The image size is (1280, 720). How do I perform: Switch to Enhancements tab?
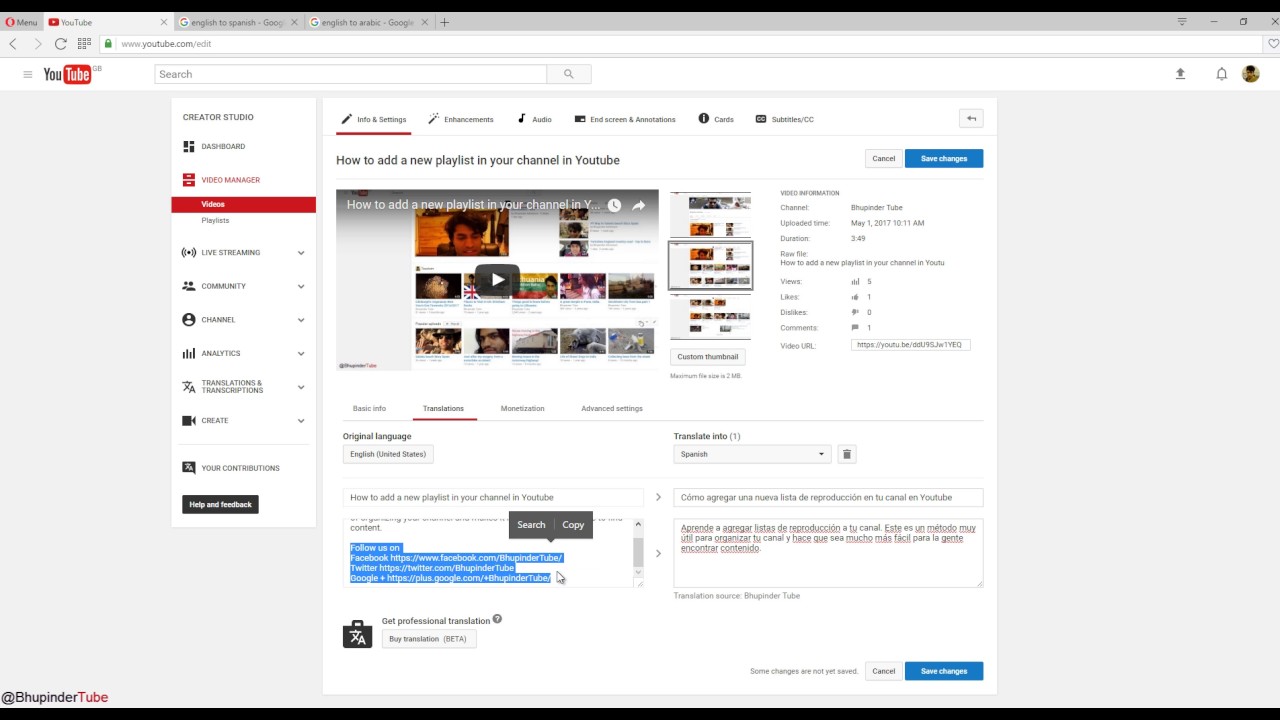pos(461,119)
